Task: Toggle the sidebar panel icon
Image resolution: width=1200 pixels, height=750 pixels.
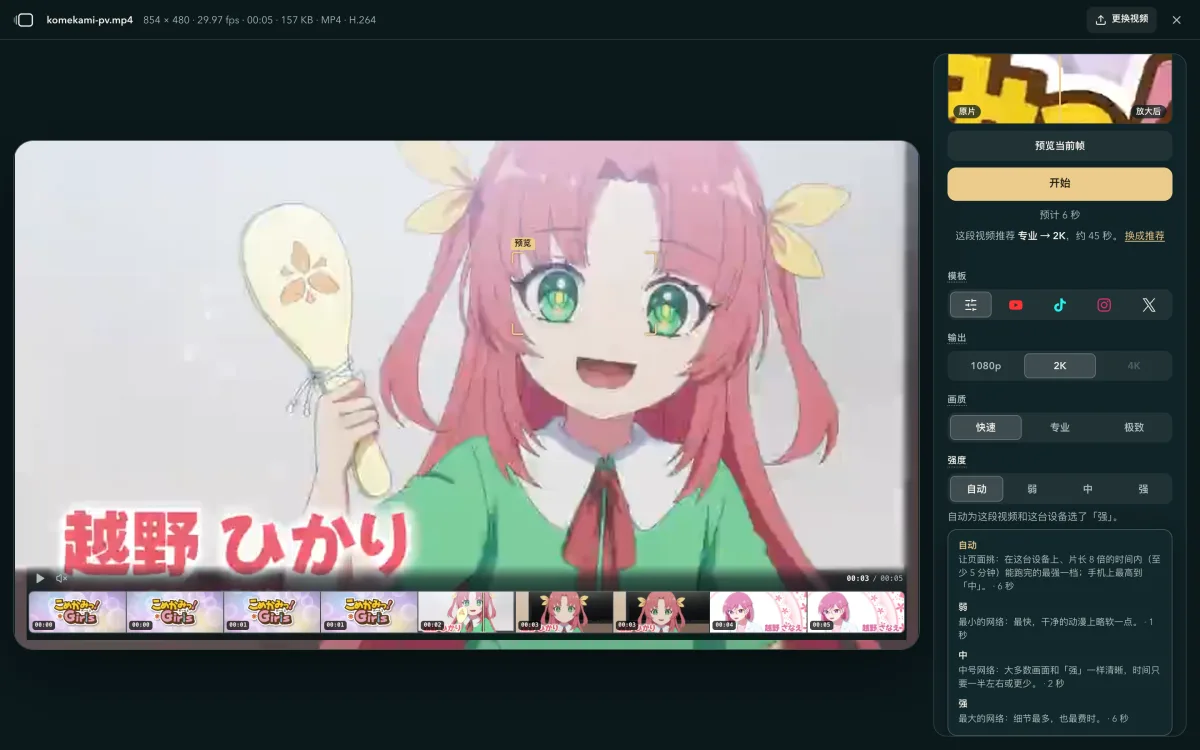Action: (24, 20)
